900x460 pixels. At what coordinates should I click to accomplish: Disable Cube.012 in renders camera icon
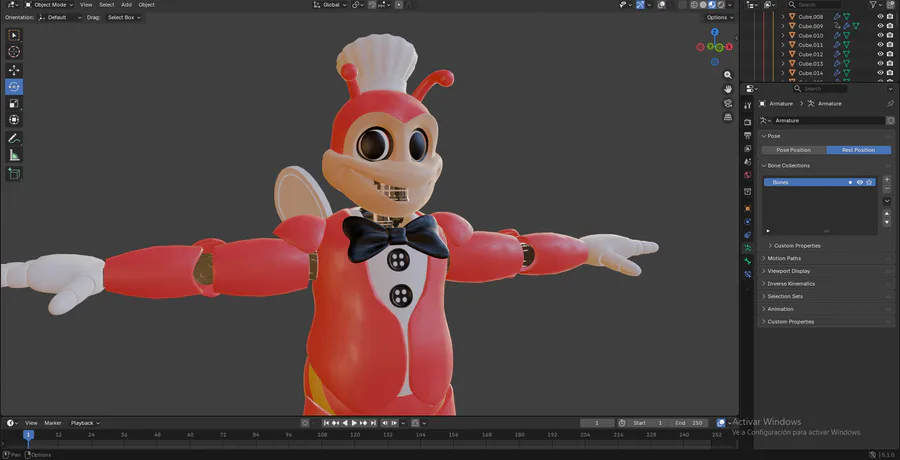click(x=890, y=54)
